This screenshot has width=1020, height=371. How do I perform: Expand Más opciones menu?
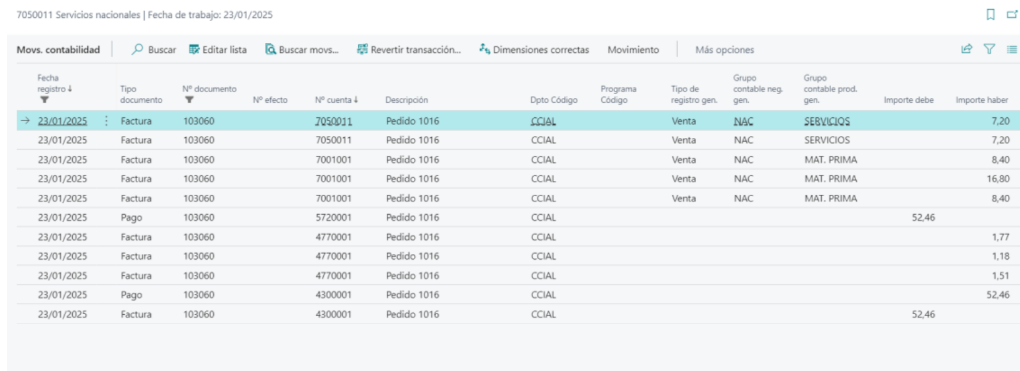725,49
